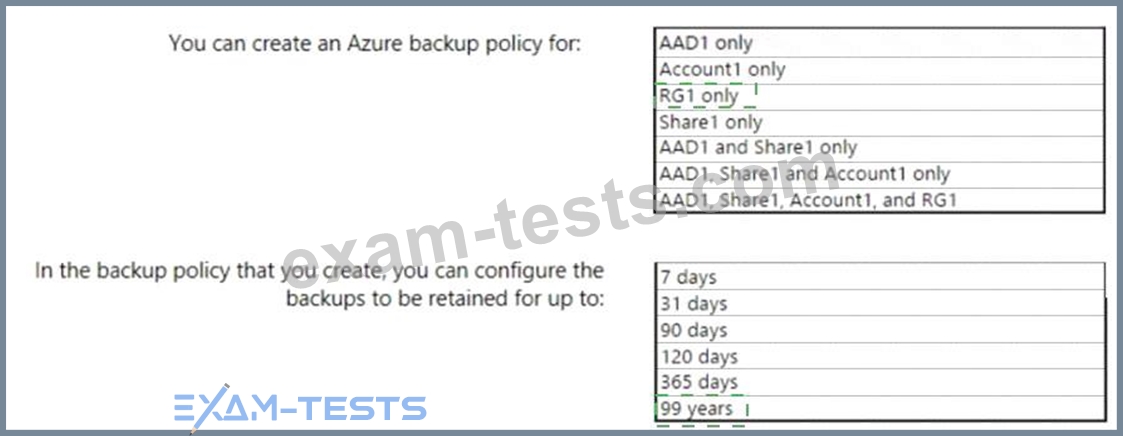Select the '7 days' retention option

coord(880,277)
